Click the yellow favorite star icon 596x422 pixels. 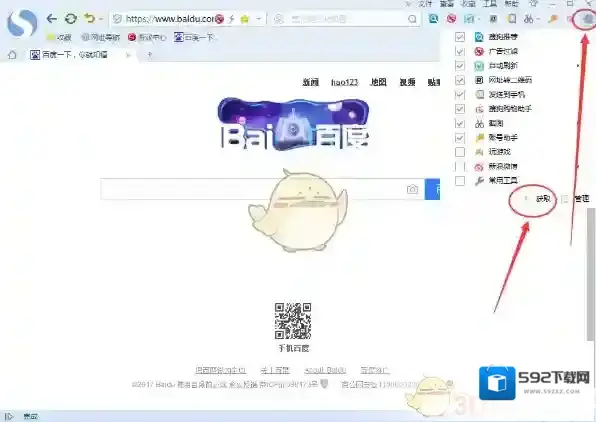[x=244, y=19]
